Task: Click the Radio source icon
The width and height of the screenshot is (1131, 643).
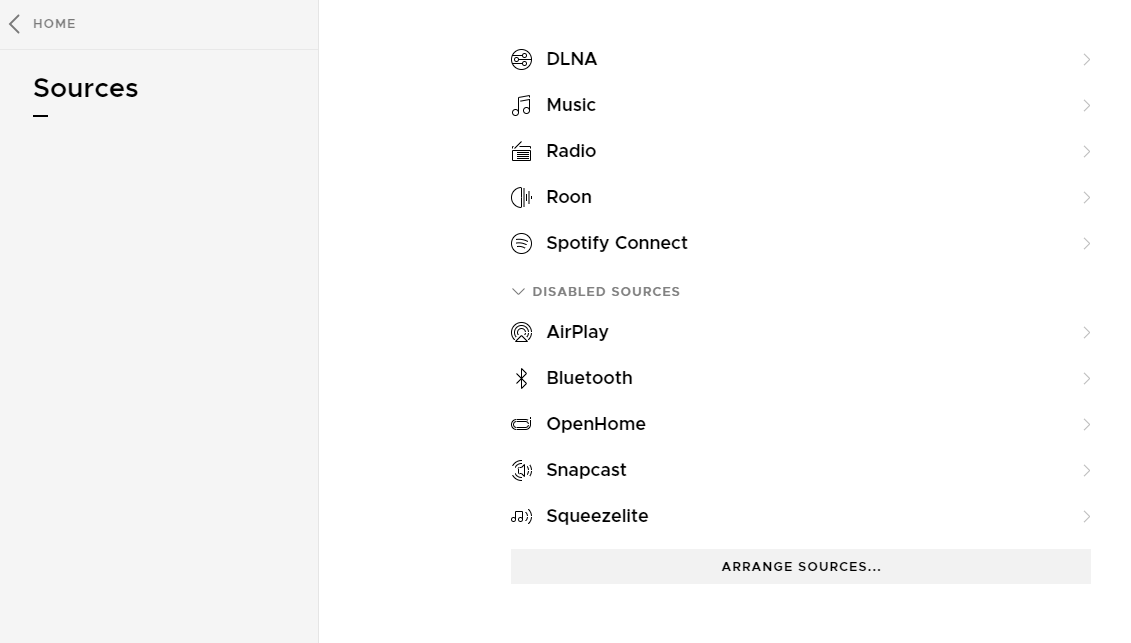Action: tap(521, 152)
